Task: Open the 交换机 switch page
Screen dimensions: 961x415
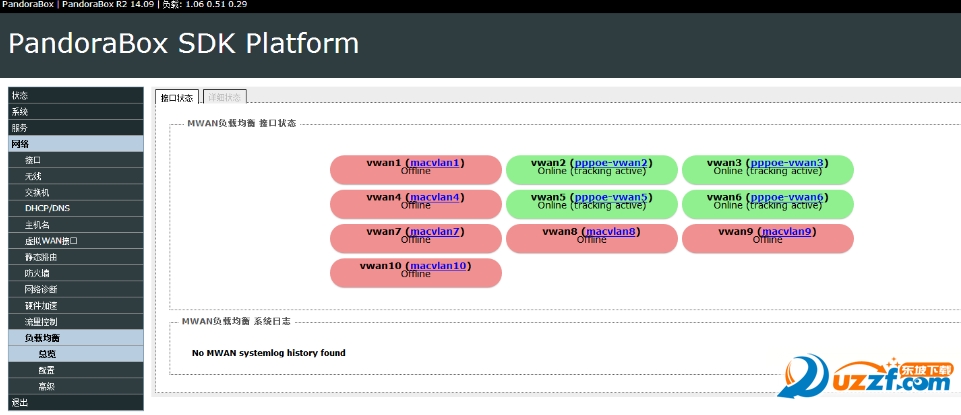Action: click(x=76, y=192)
